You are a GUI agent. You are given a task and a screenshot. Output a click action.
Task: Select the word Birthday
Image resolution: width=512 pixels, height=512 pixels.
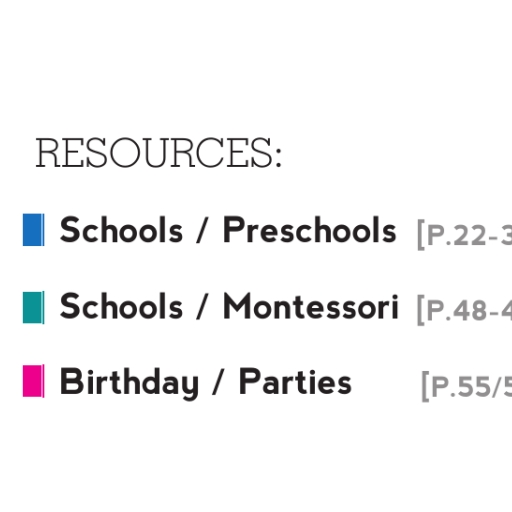[129, 383]
